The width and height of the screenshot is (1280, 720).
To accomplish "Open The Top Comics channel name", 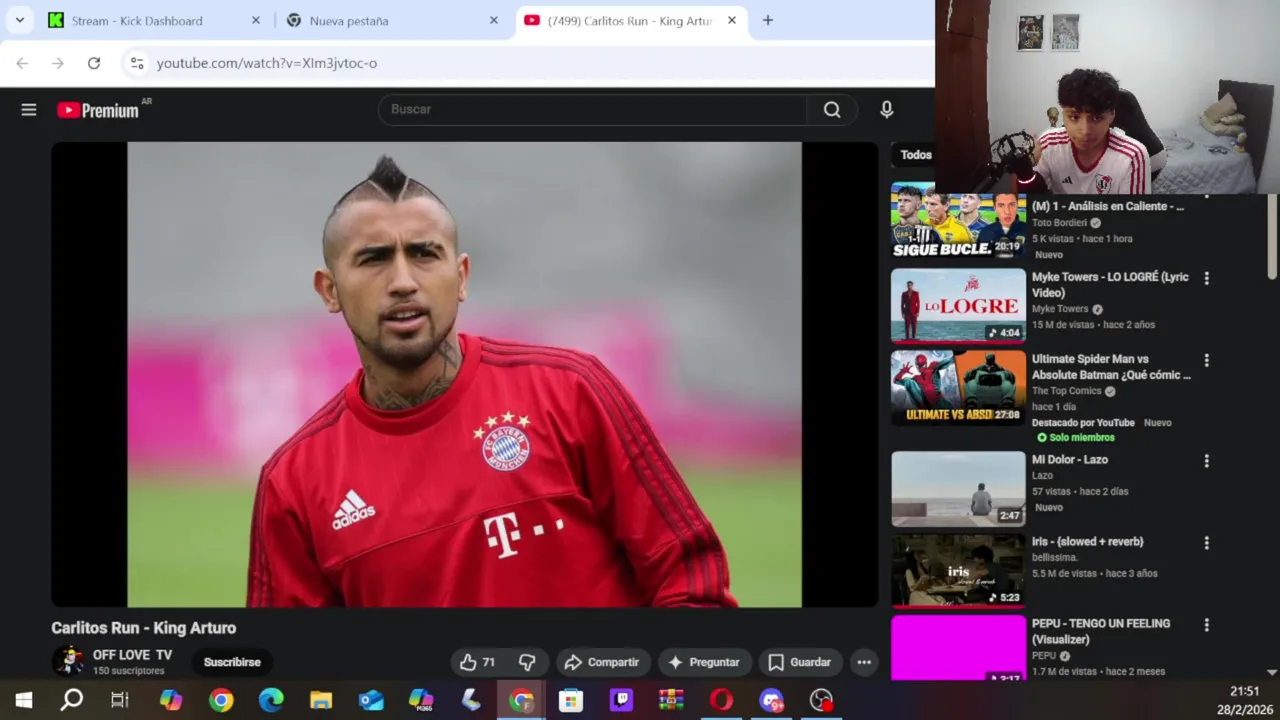I will pos(1066,391).
